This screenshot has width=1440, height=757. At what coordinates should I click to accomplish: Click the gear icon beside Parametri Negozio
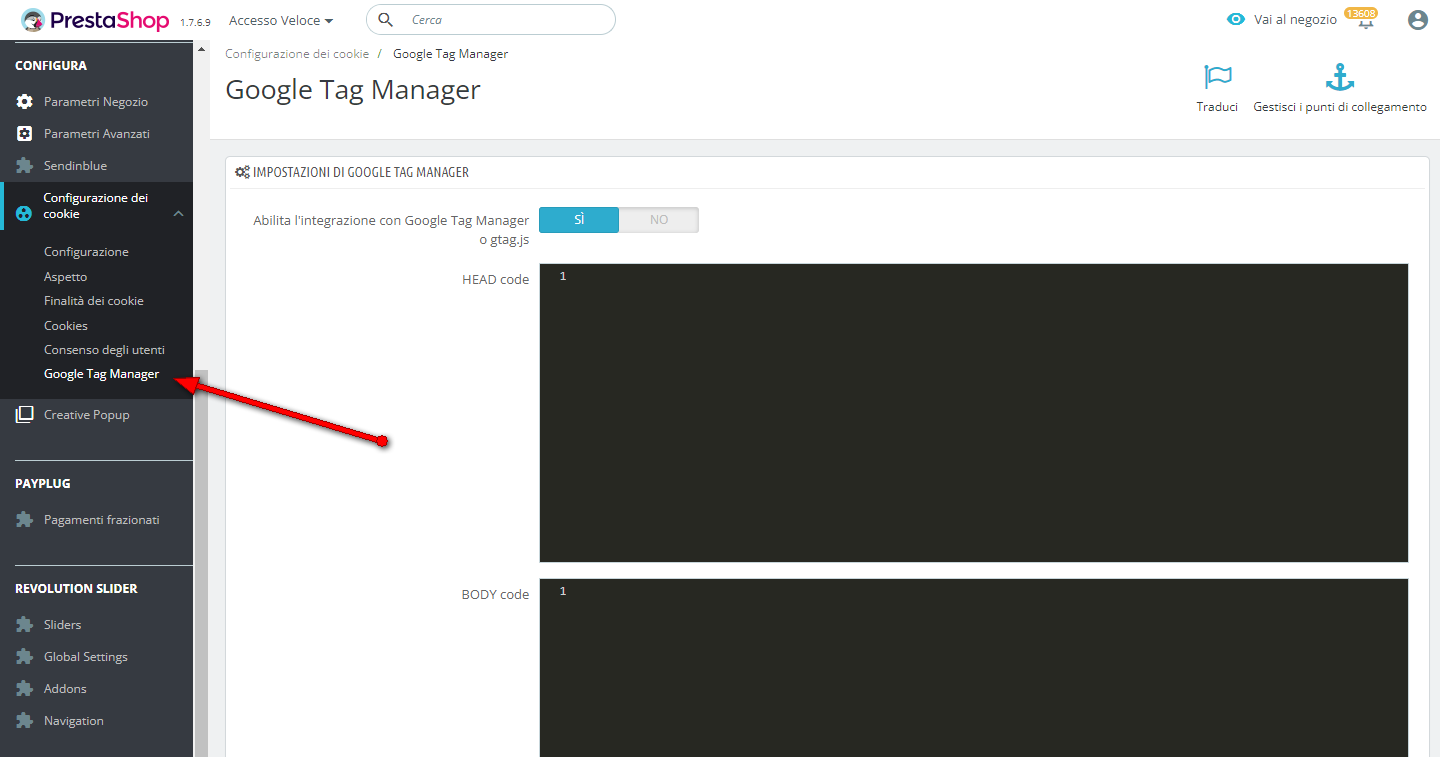click(x=25, y=102)
